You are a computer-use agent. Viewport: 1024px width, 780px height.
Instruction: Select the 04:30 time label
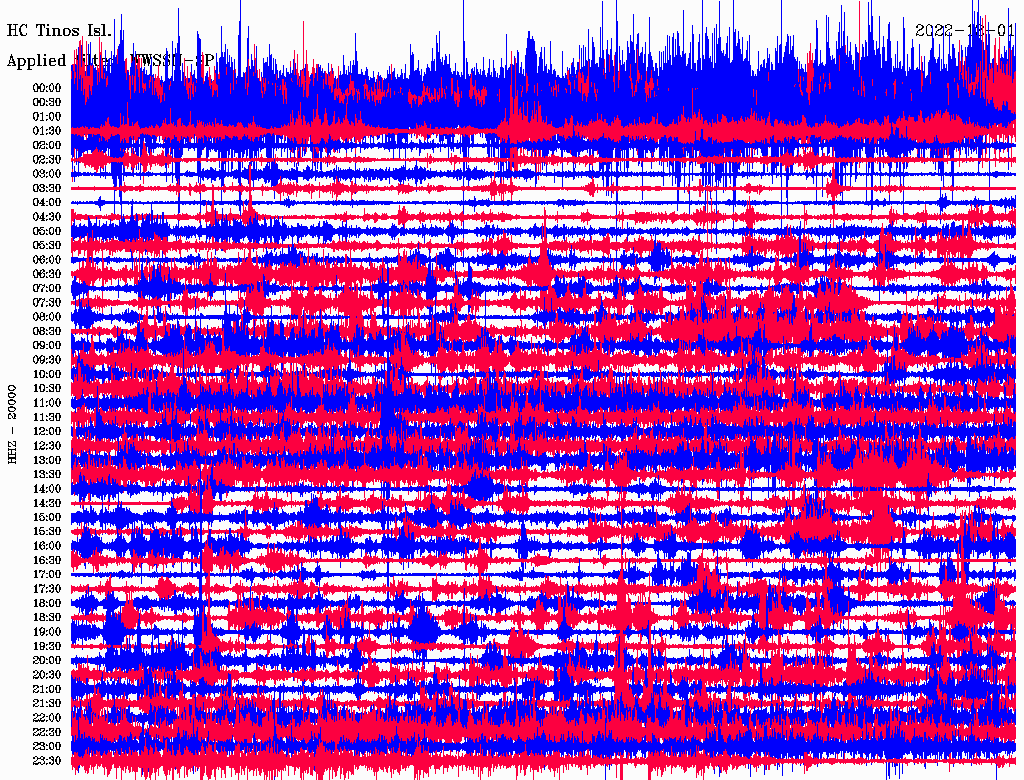[x=47, y=217]
